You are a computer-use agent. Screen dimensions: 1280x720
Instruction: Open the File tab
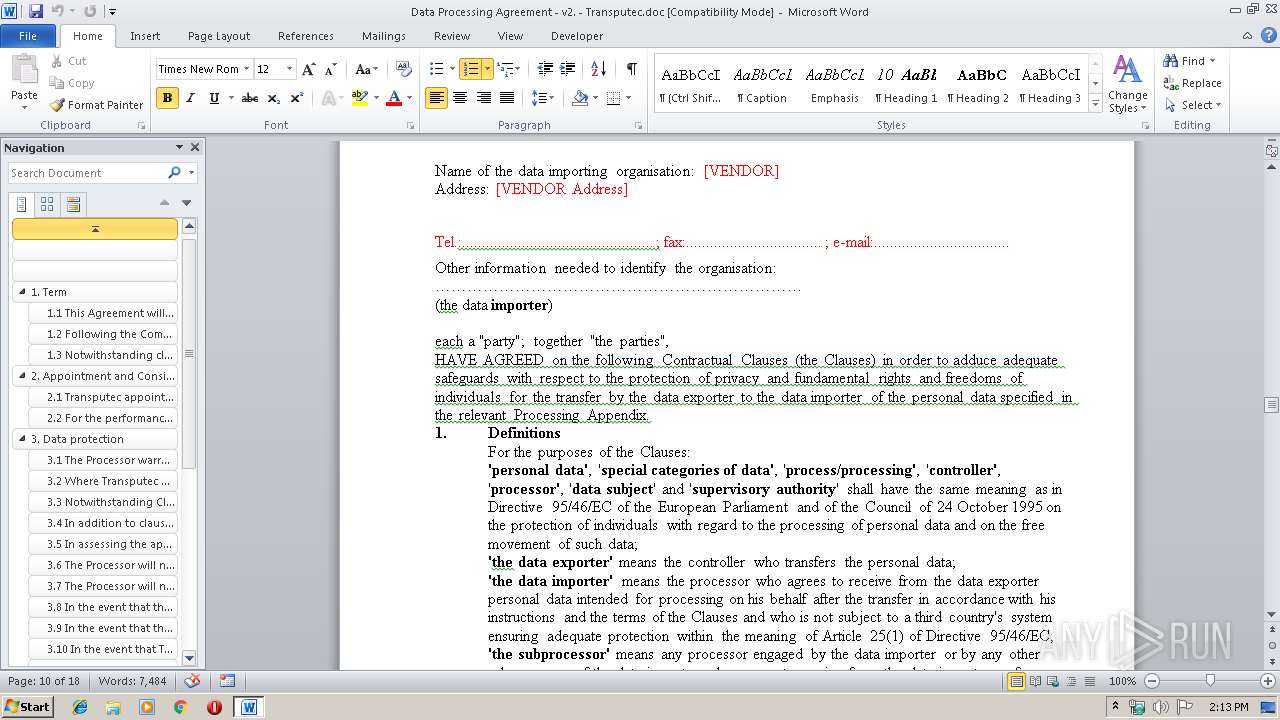coord(28,35)
